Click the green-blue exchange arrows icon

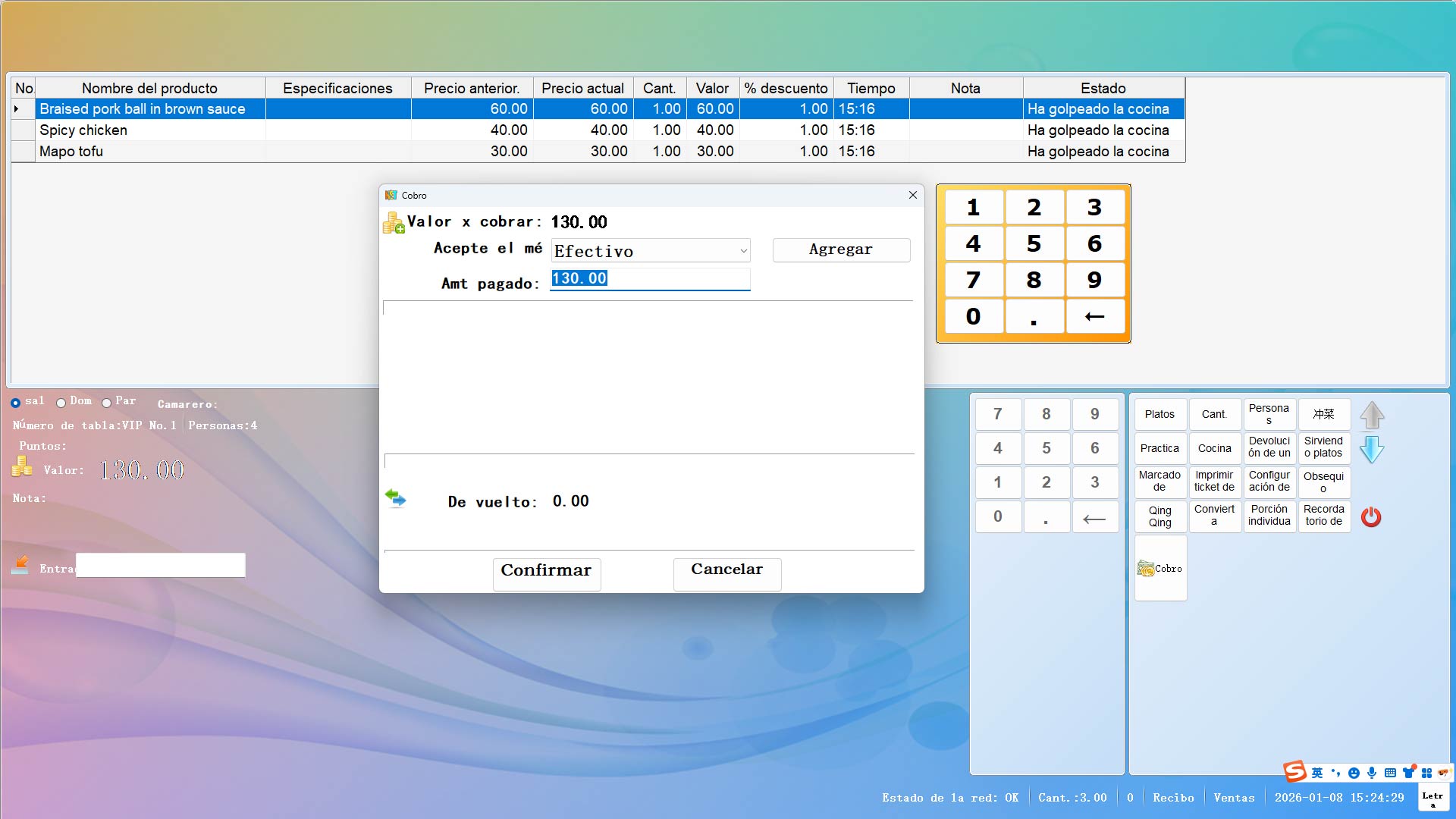[x=395, y=498]
